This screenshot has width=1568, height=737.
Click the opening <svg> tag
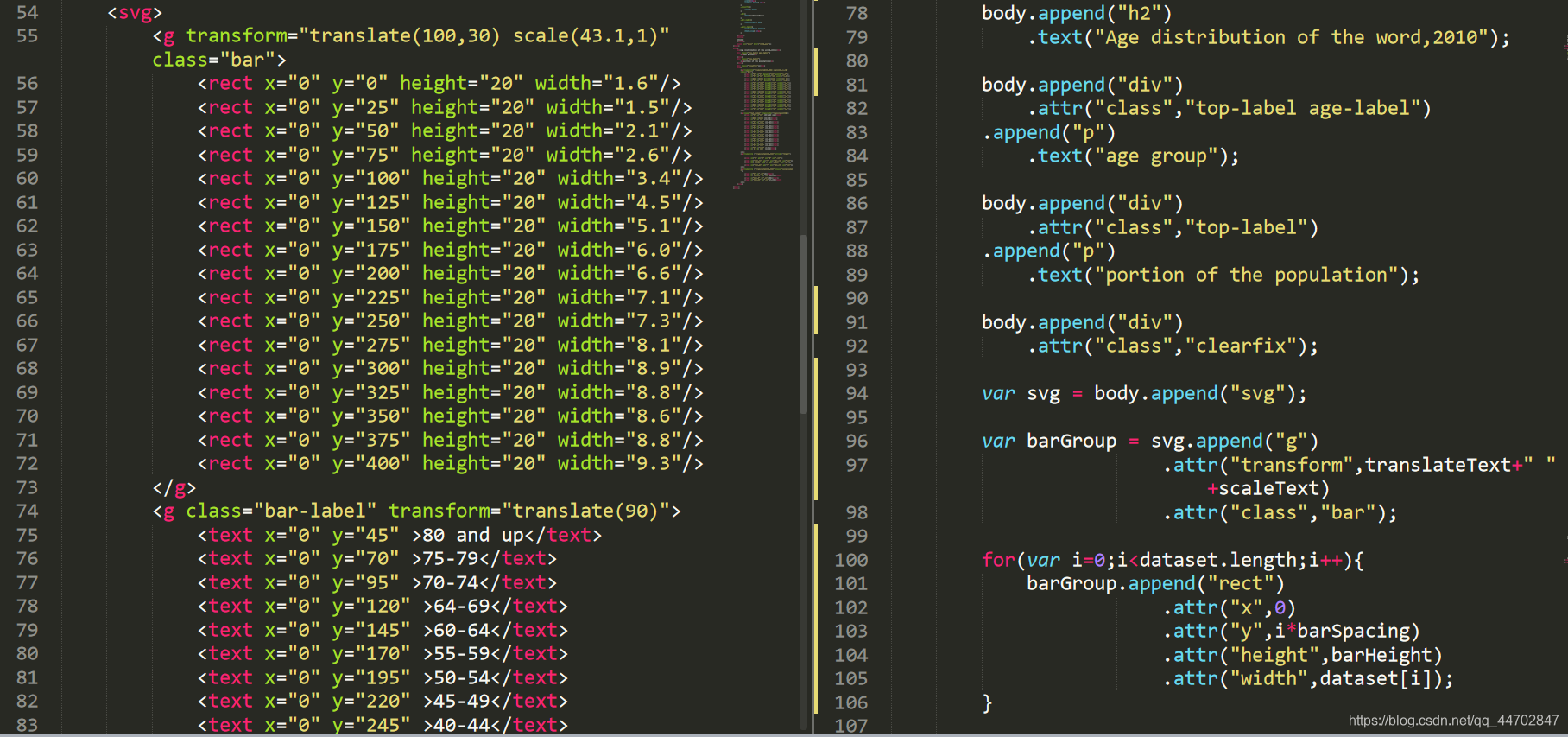tap(135, 12)
